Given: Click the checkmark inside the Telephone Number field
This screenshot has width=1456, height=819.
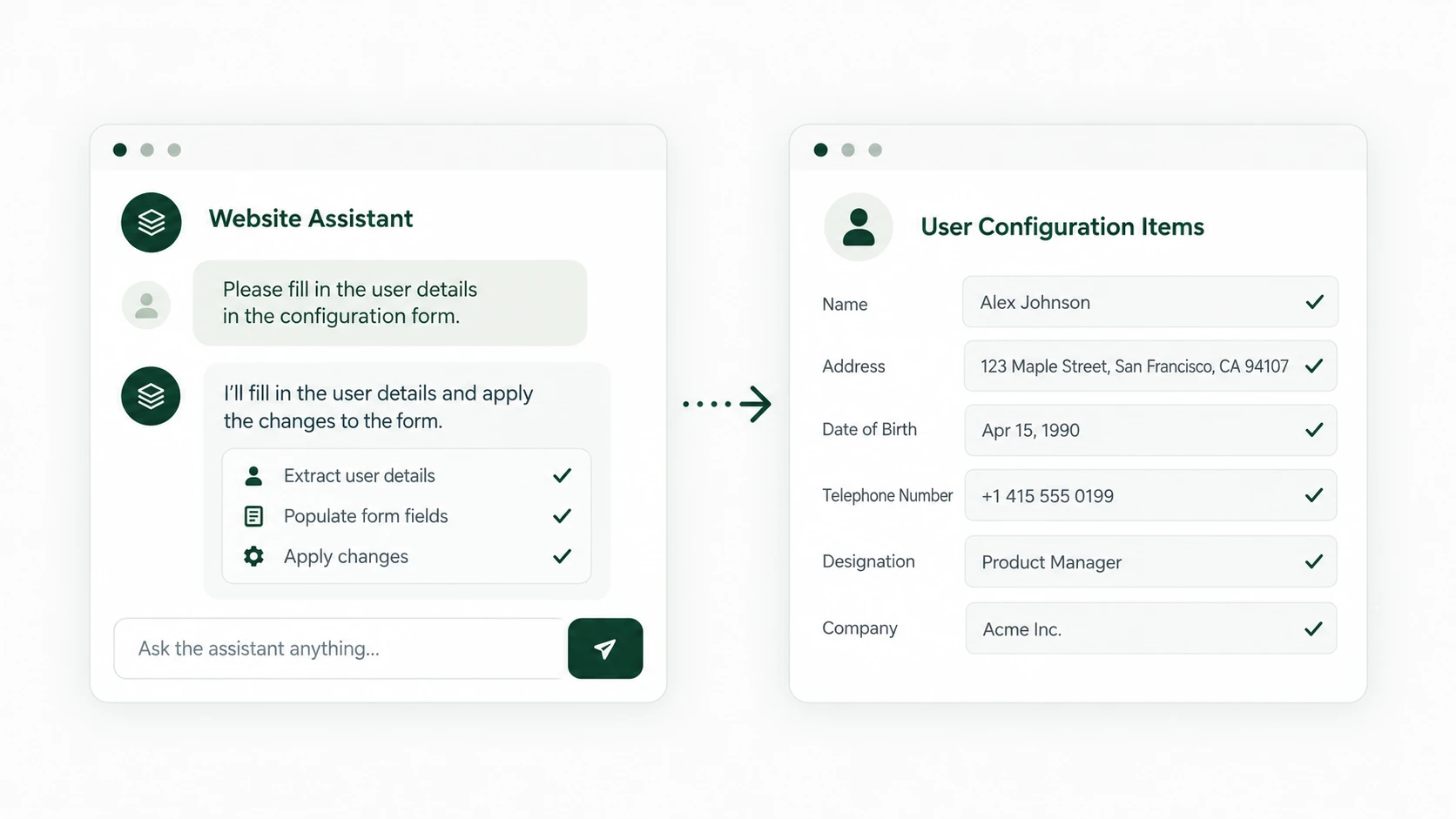Looking at the screenshot, I should click(x=1314, y=495).
